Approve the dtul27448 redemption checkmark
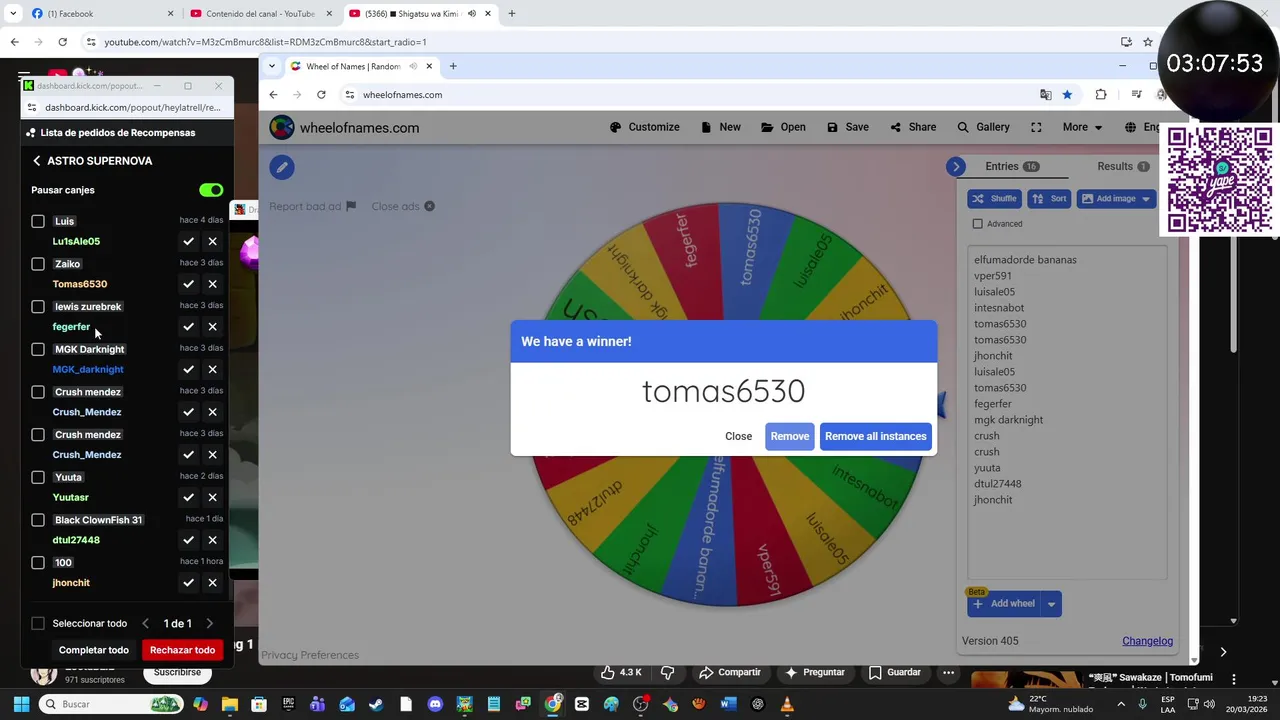The image size is (1280, 720). click(188, 540)
